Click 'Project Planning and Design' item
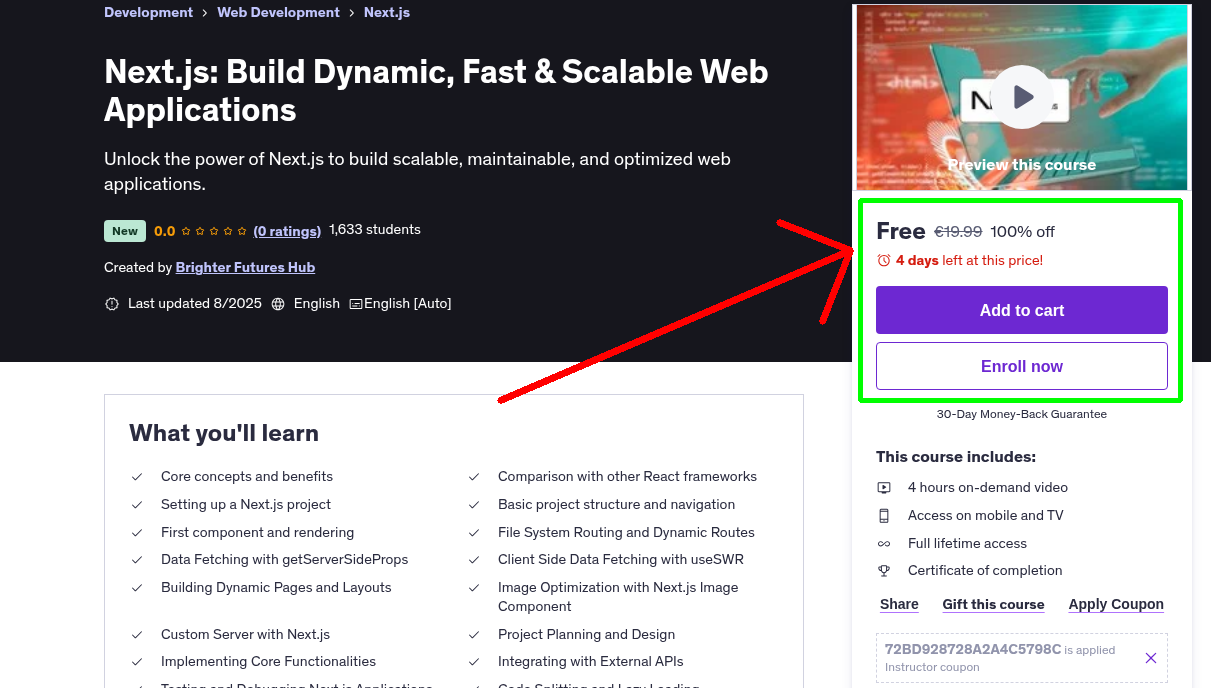This screenshot has height=688, width=1211. click(x=587, y=635)
